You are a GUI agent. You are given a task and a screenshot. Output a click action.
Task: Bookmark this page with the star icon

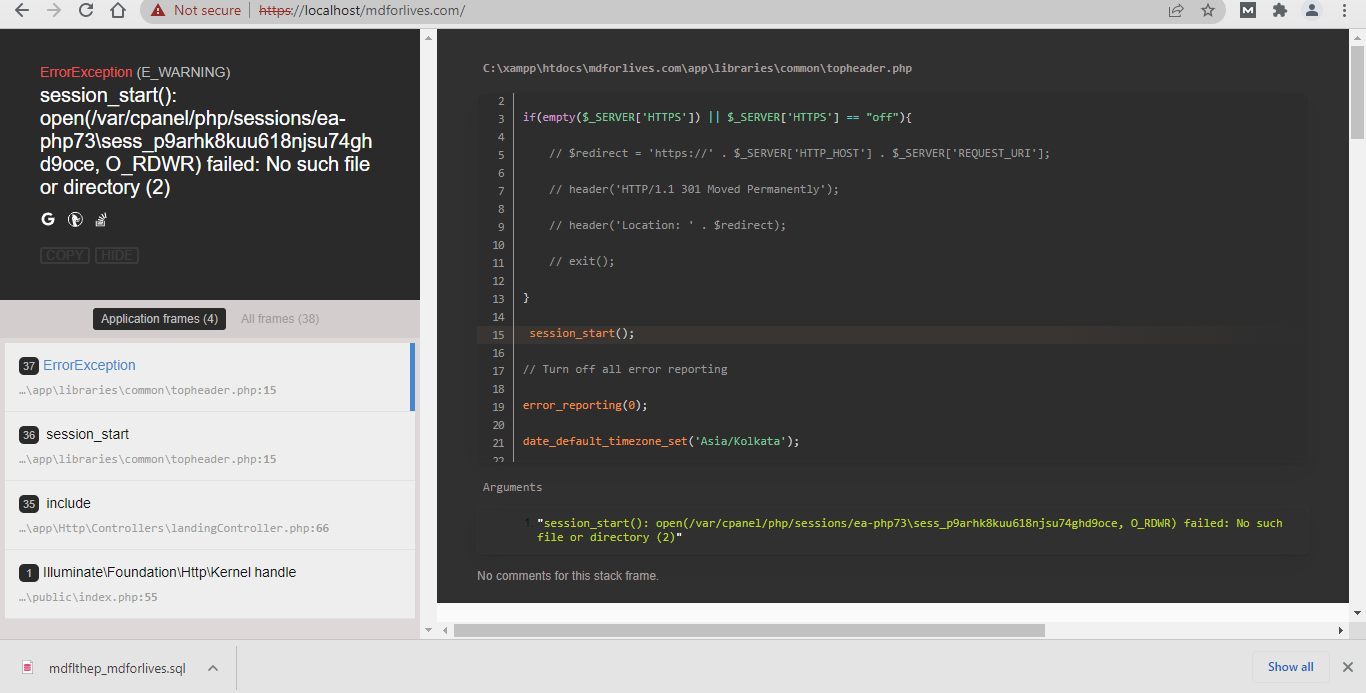pyautogui.click(x=1208, y=10)
